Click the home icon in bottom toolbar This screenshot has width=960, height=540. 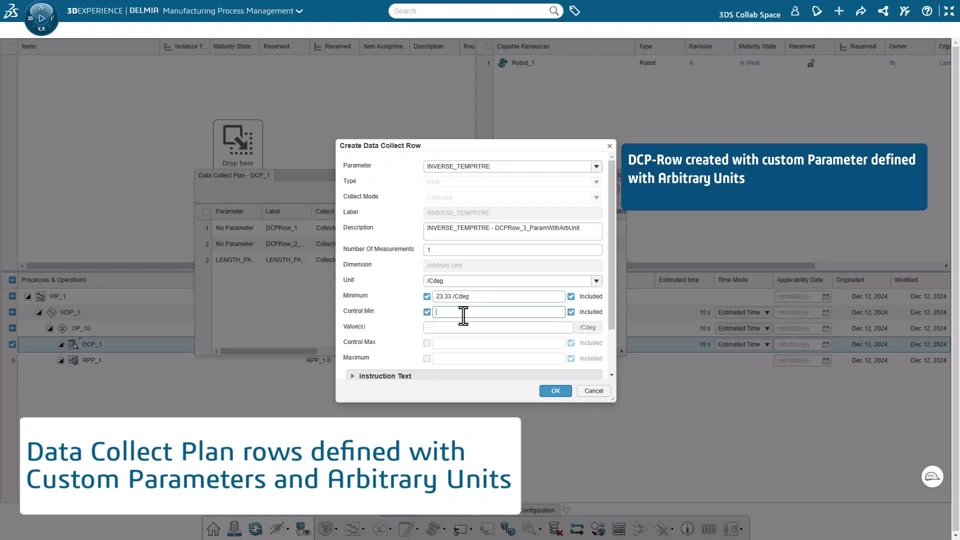pos(213,528)
